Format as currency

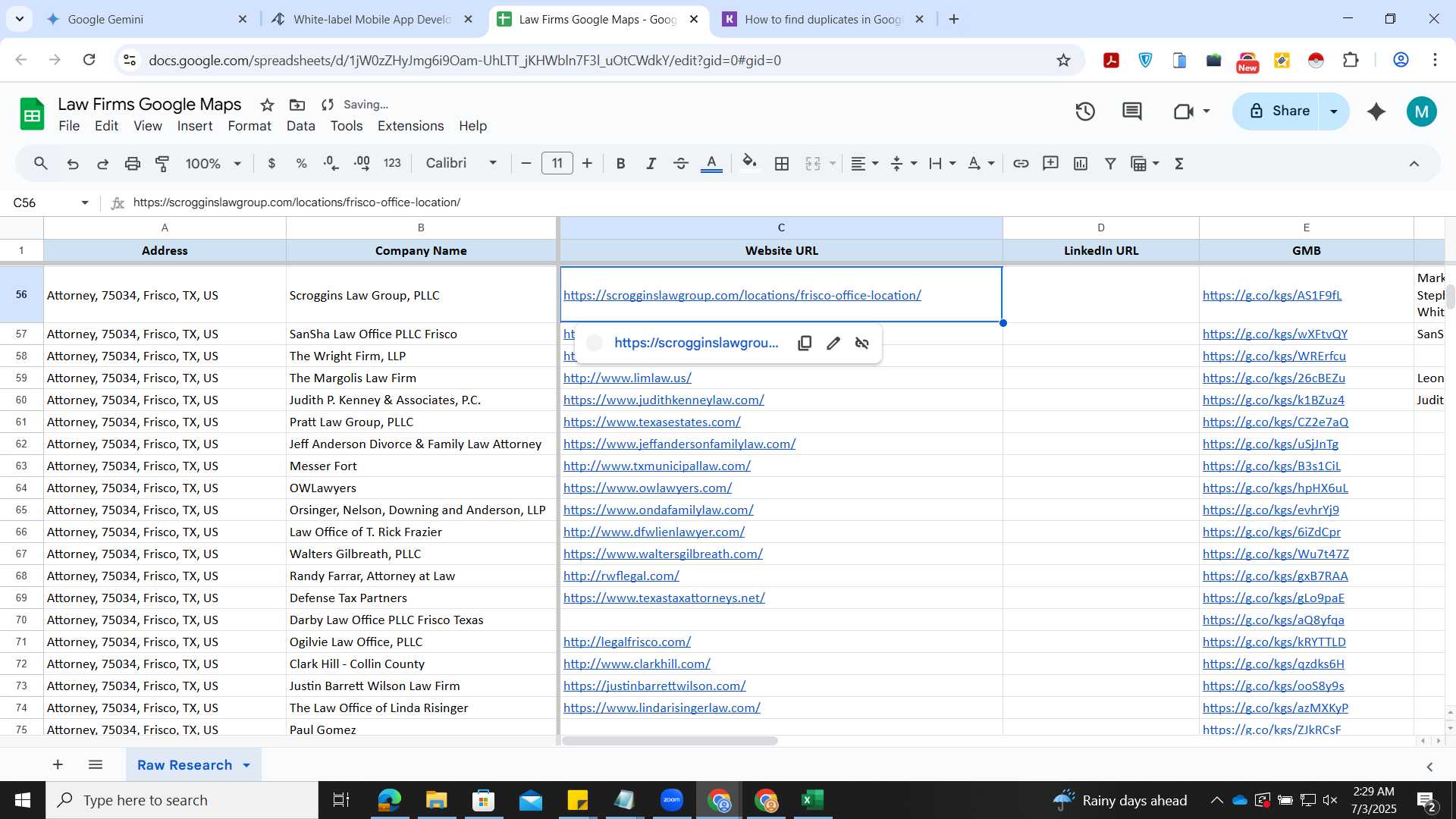[271, 163]
